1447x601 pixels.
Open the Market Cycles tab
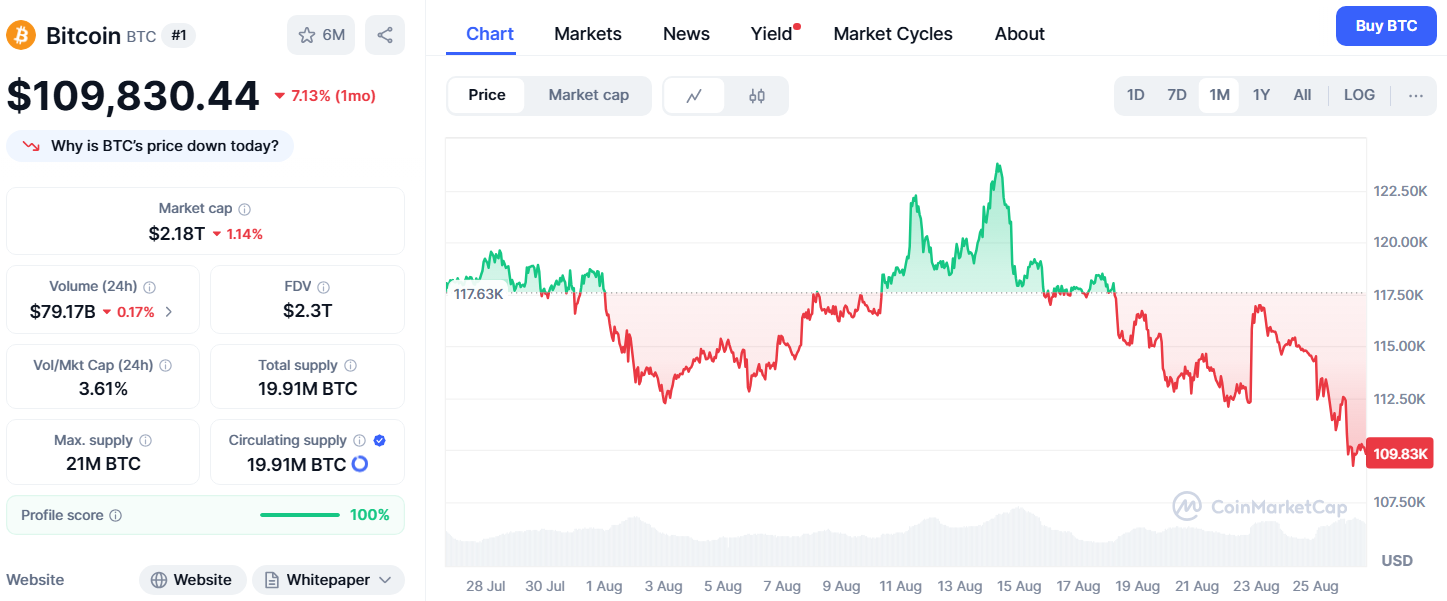point(892,33)
